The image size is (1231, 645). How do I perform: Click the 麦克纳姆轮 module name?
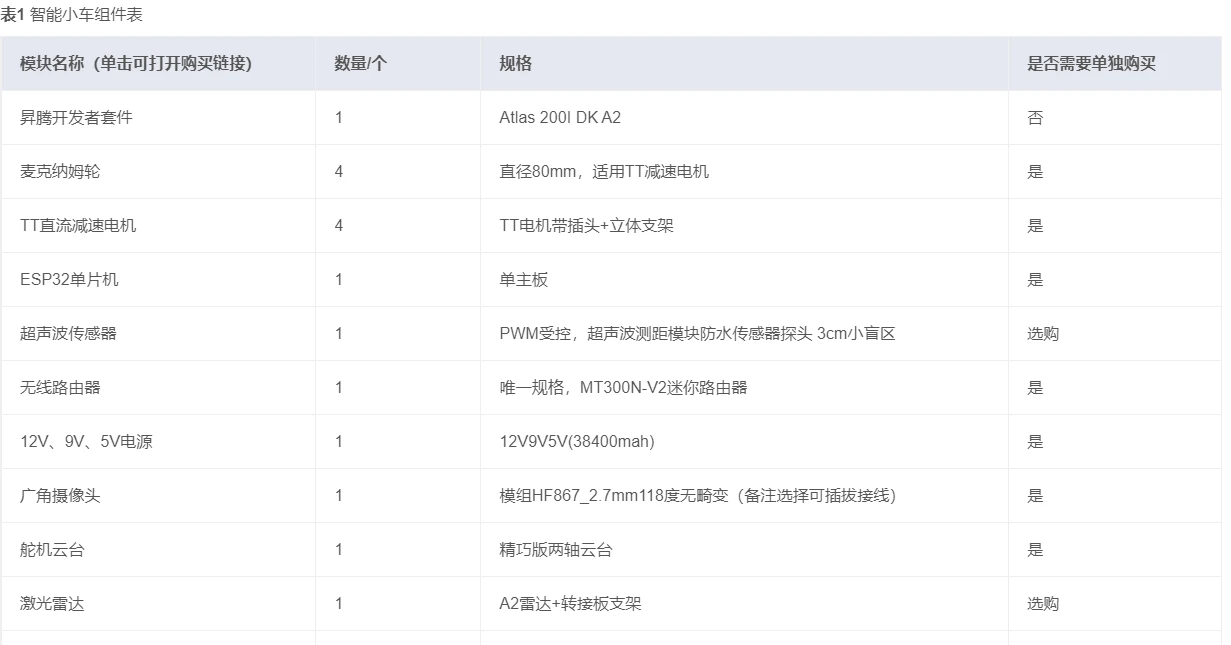[x=60, y=172]
